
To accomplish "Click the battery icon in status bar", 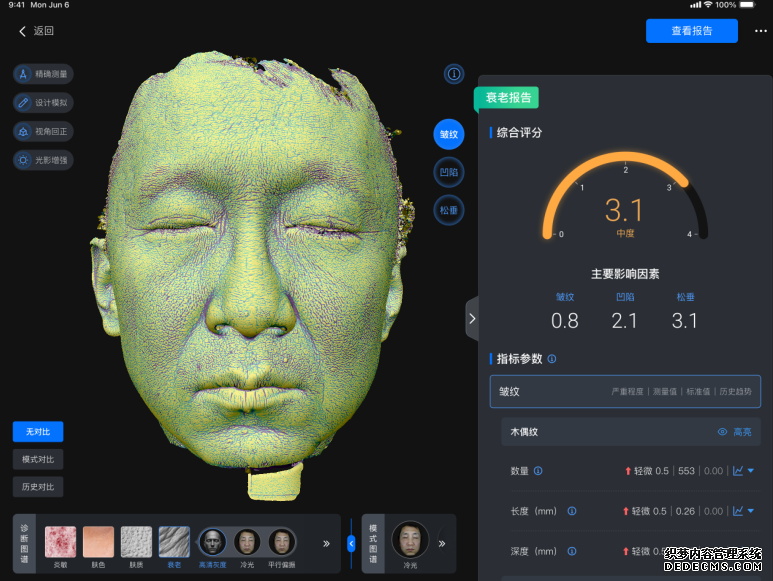I will [747, 5].
